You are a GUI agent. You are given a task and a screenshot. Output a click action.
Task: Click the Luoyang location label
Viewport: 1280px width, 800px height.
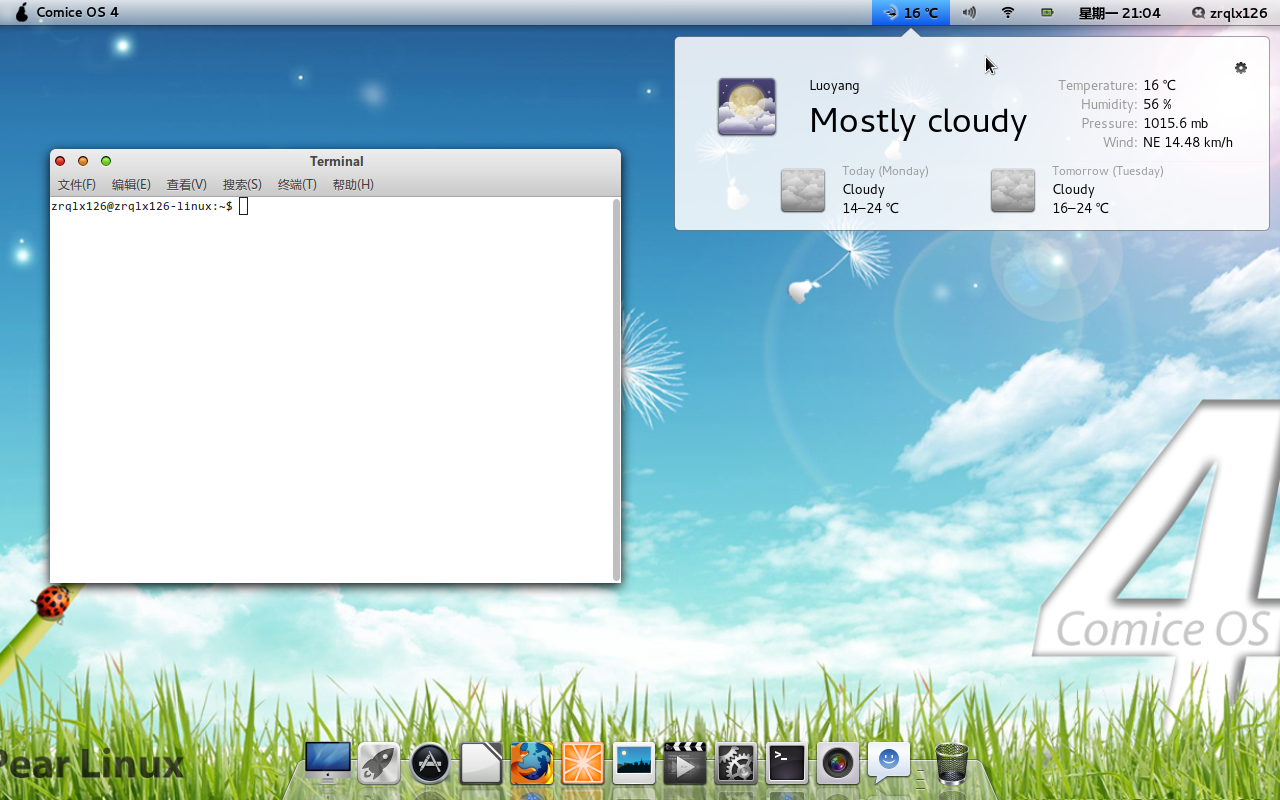point(834,86)
